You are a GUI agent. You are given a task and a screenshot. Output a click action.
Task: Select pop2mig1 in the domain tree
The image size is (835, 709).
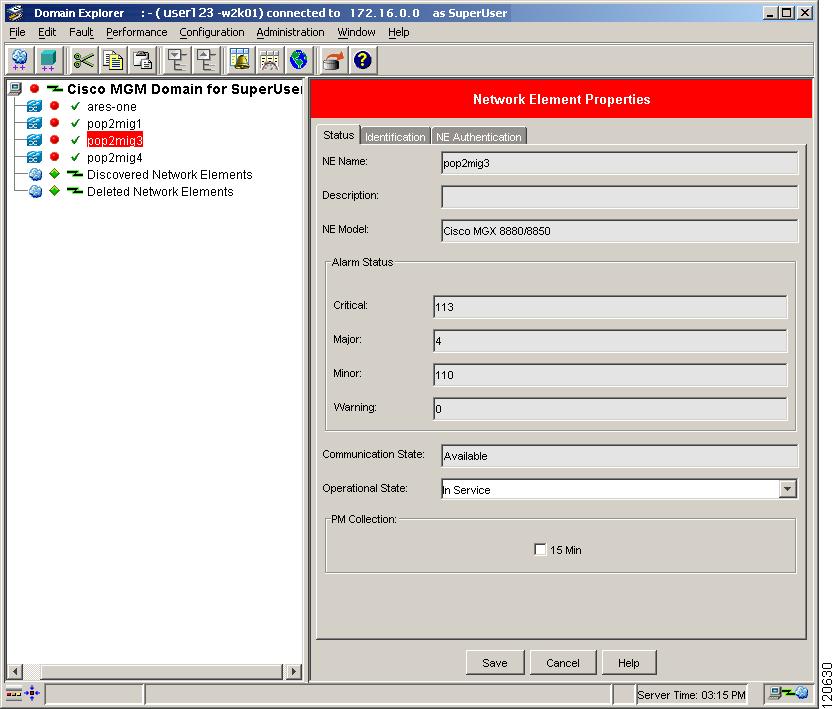pyautogui.click(x=114, y=124)
